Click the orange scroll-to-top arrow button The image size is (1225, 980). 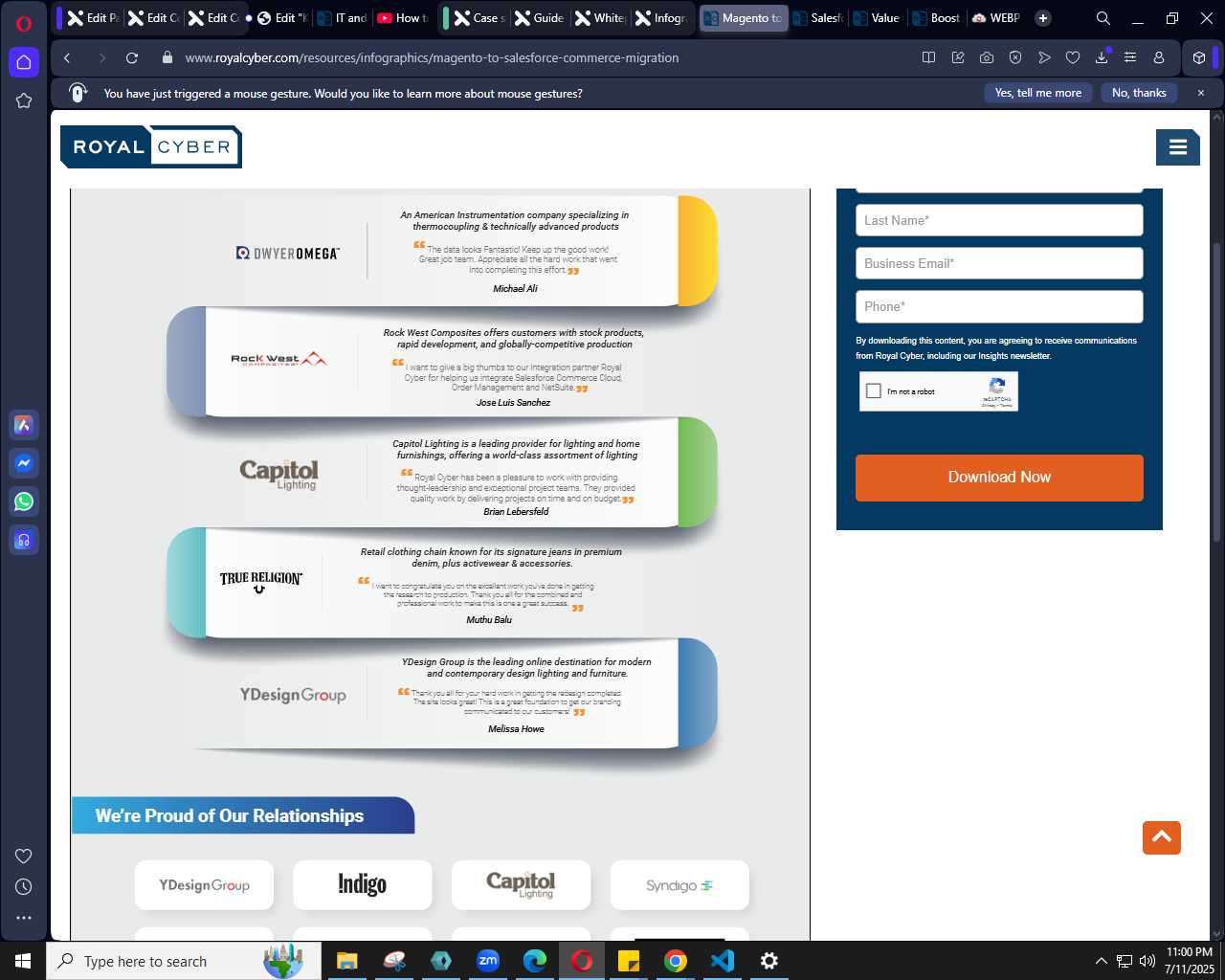coord(1162,837)
